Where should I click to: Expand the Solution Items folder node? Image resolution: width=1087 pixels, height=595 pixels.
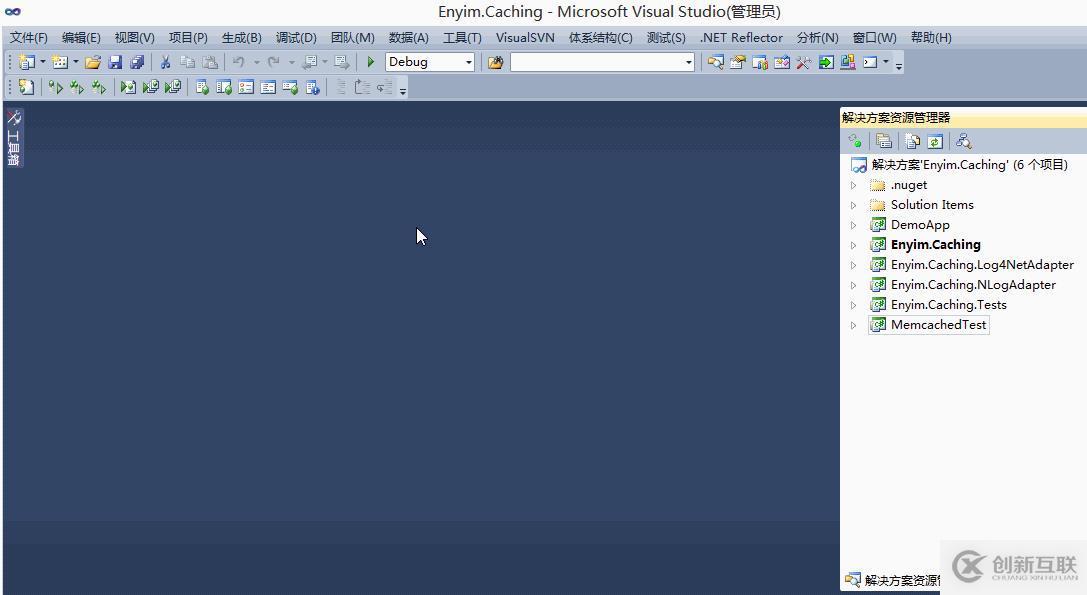click(x=853, y=205)
